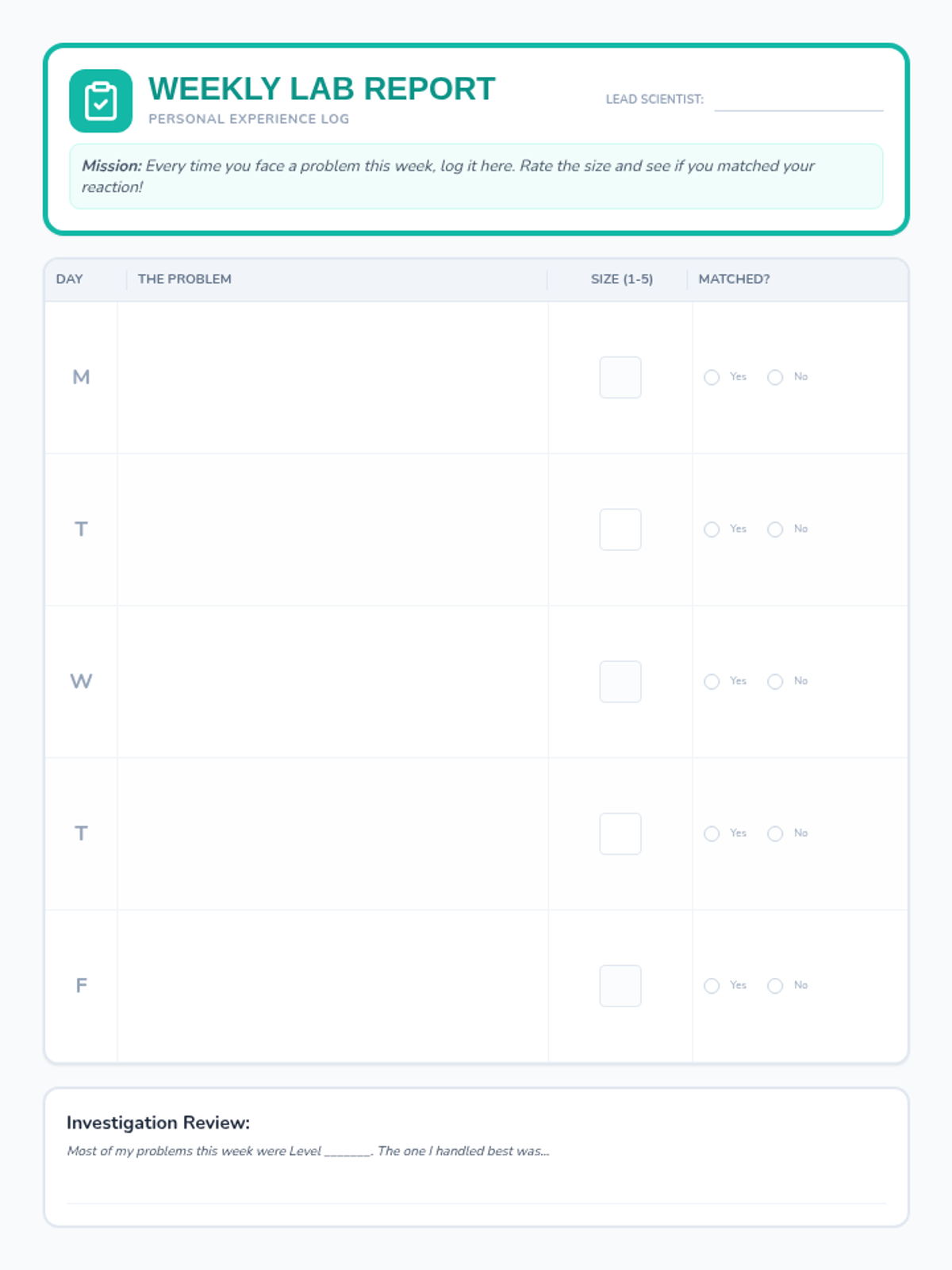
Task: Select Yes for Monday's matched reaction
Action: (712, 377)
